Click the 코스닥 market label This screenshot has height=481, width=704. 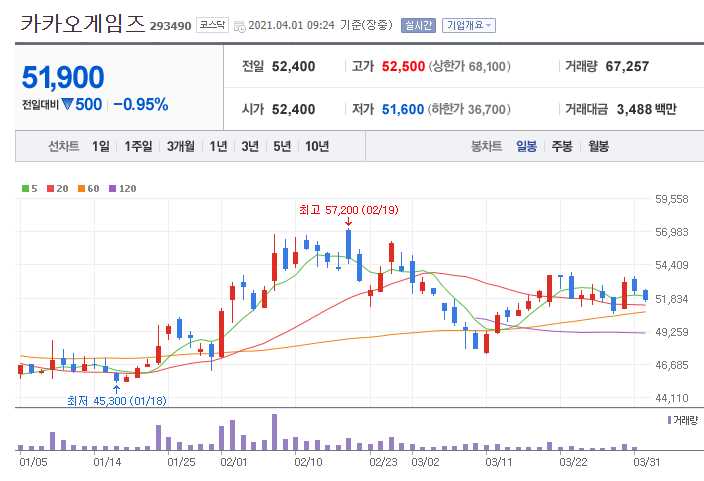[212, 25]
